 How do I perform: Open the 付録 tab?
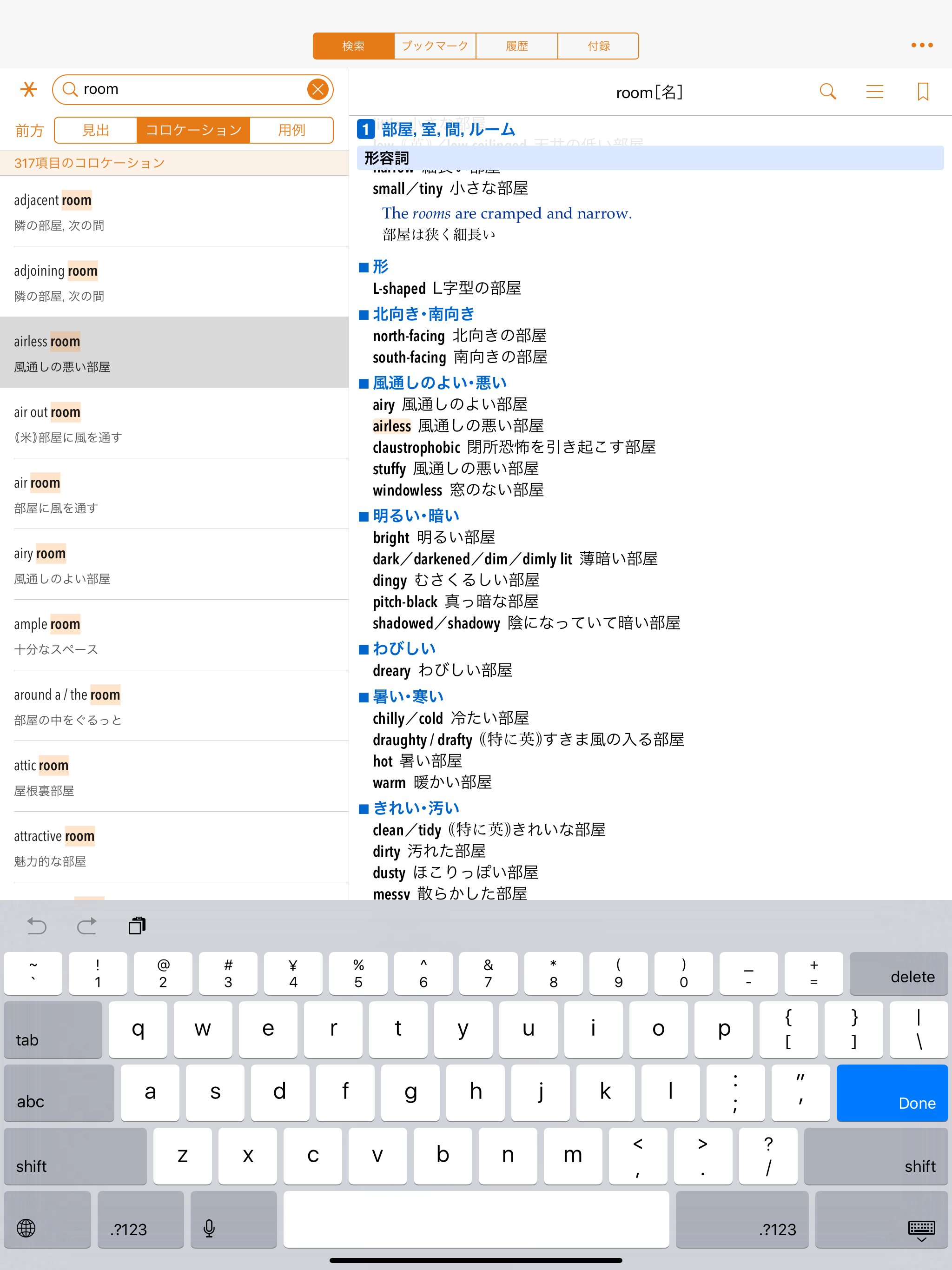pyautogui.click(x=598, y=46)
